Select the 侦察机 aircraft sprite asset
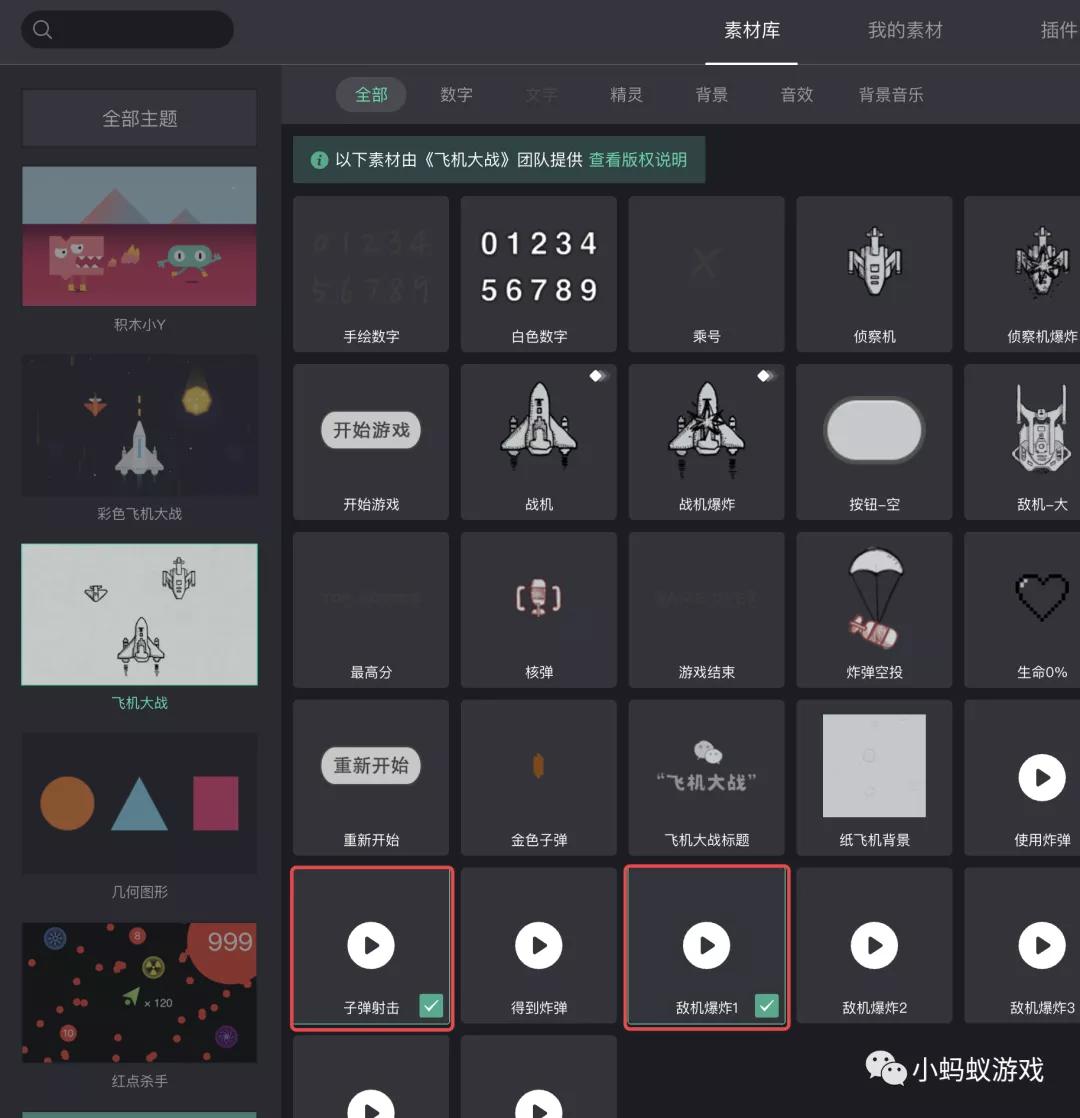Viewport: 1080px width, 1118px height. pyautogui.click(x=874, y=262)
